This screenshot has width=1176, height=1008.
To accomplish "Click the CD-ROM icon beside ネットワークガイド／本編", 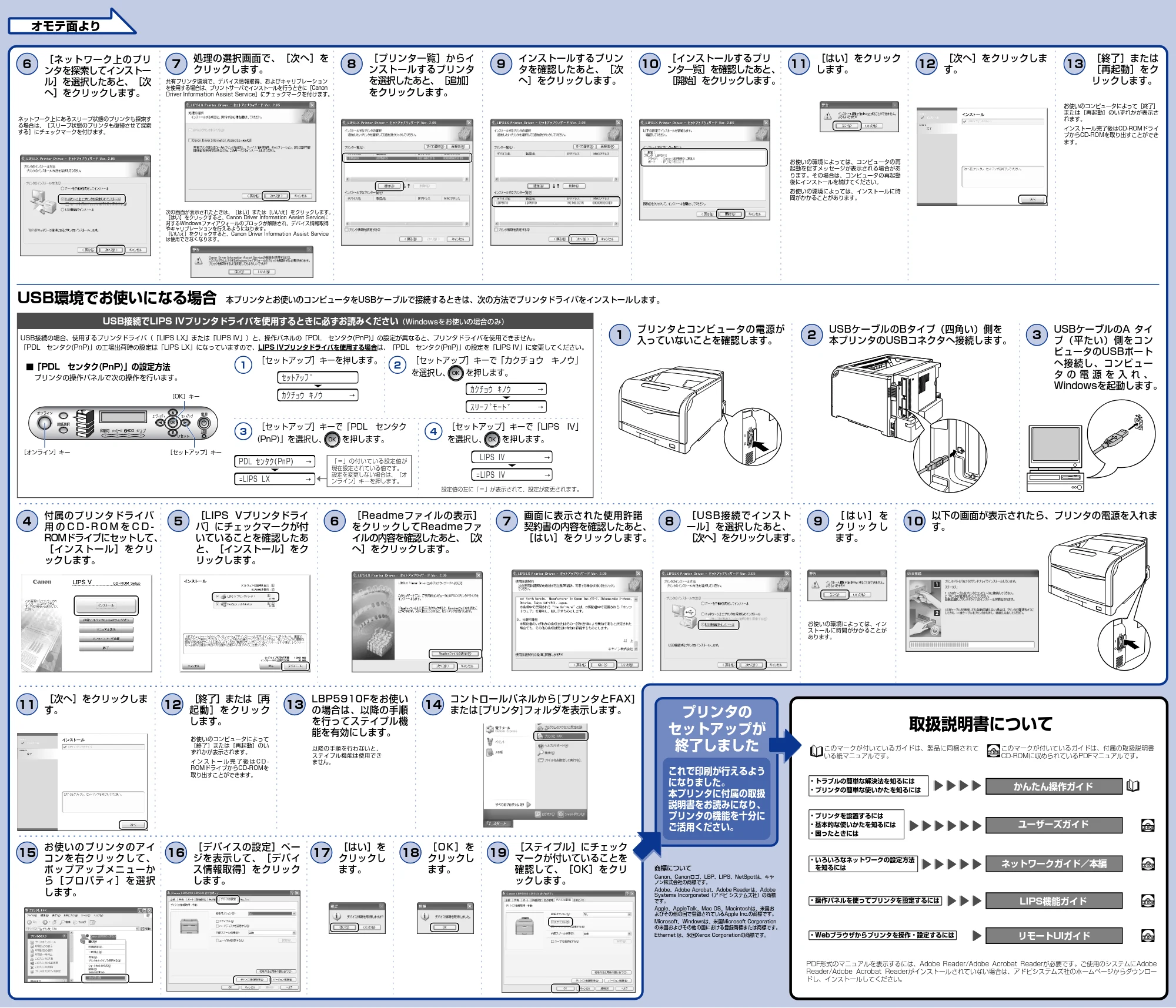I will point(1147,863).
